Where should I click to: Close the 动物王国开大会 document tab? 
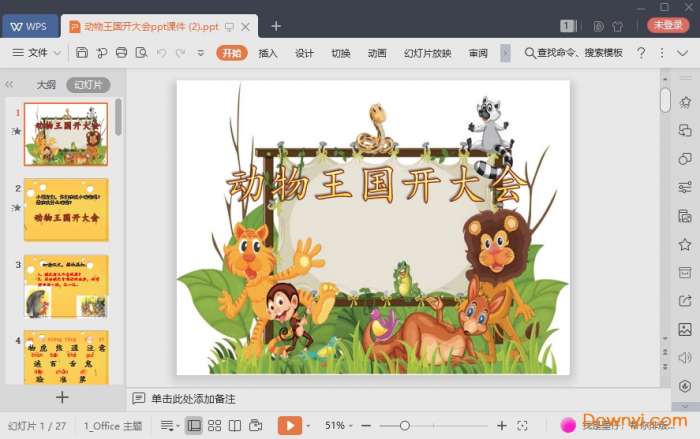click(246, 27)
